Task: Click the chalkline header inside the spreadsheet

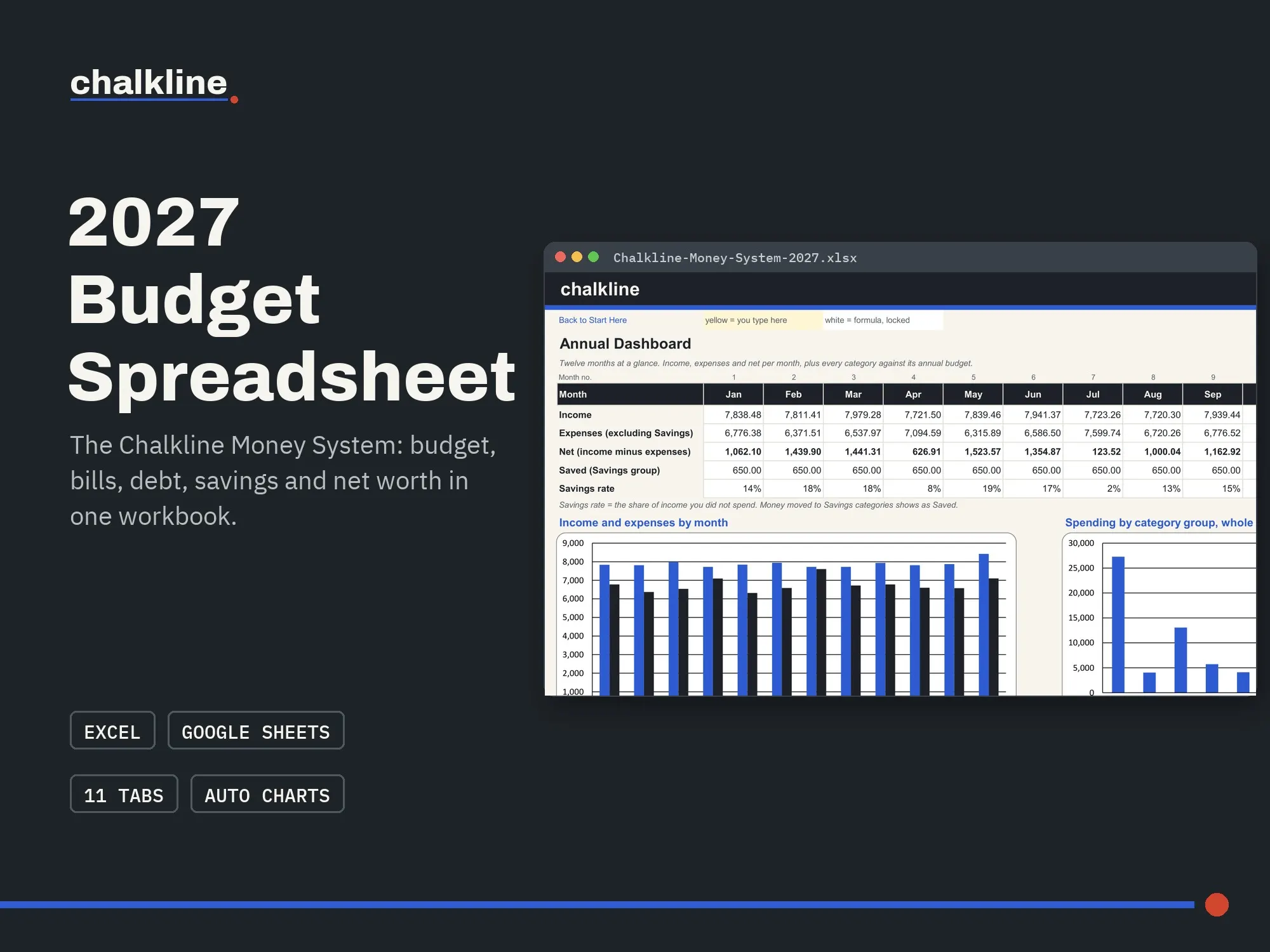Action: pos(599,289)
